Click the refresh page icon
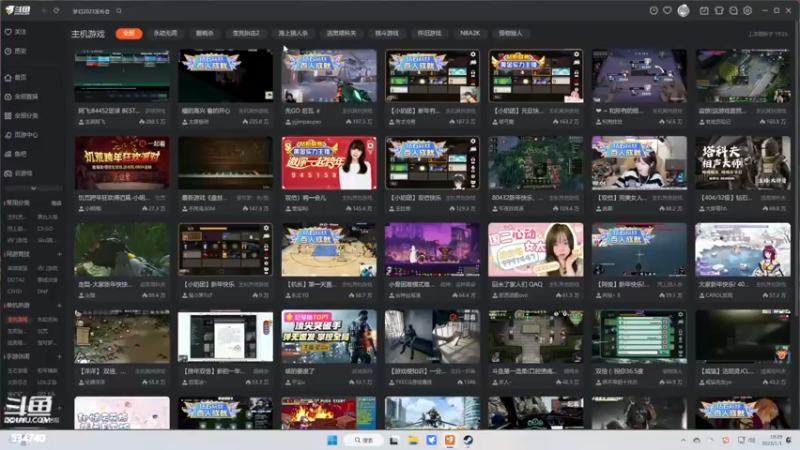The image size is (800, 450). (56, 11)
